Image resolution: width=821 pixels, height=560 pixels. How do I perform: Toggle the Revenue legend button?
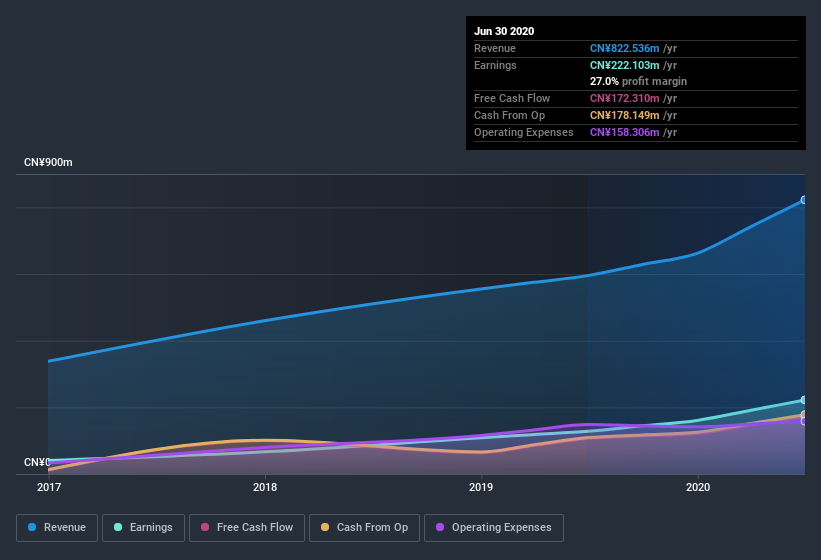[x=57, y=528]
